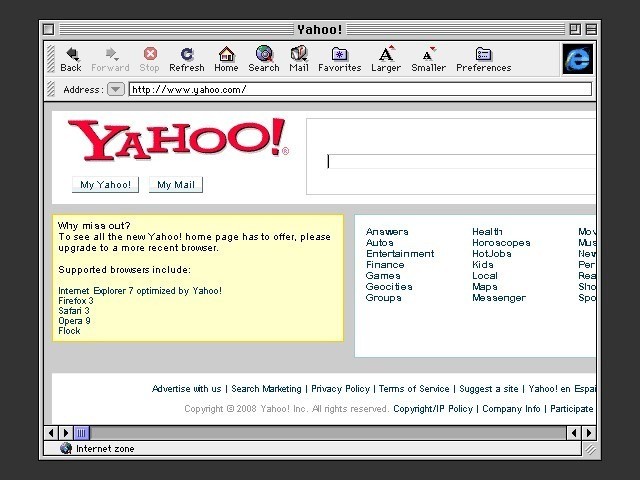640x480 pixels.
Task: Open Search Marketing link
Action: (x=267, y=389)
